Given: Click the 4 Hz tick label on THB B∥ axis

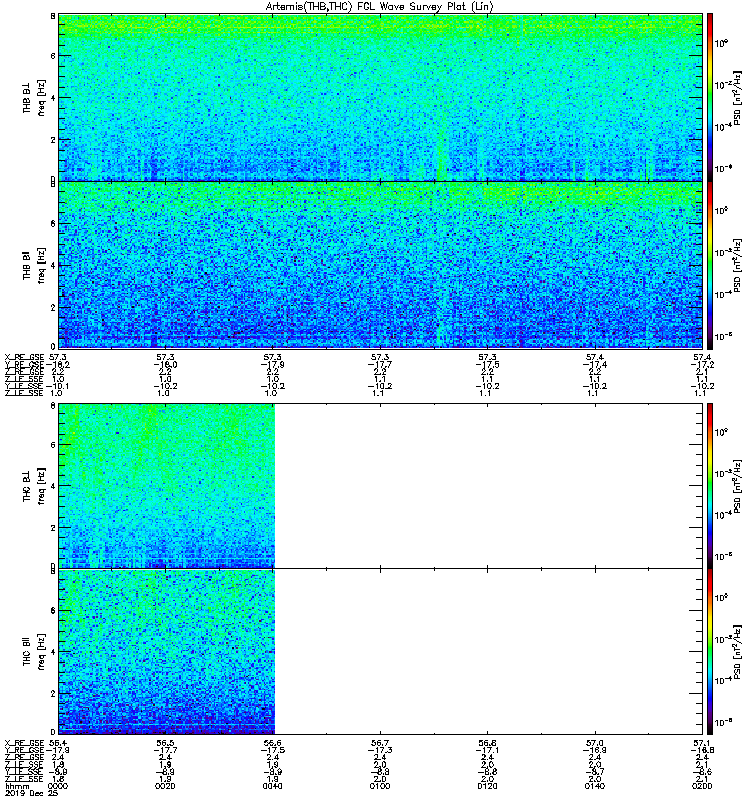Looking at the screenshot, I should click(x=53, y=265).
